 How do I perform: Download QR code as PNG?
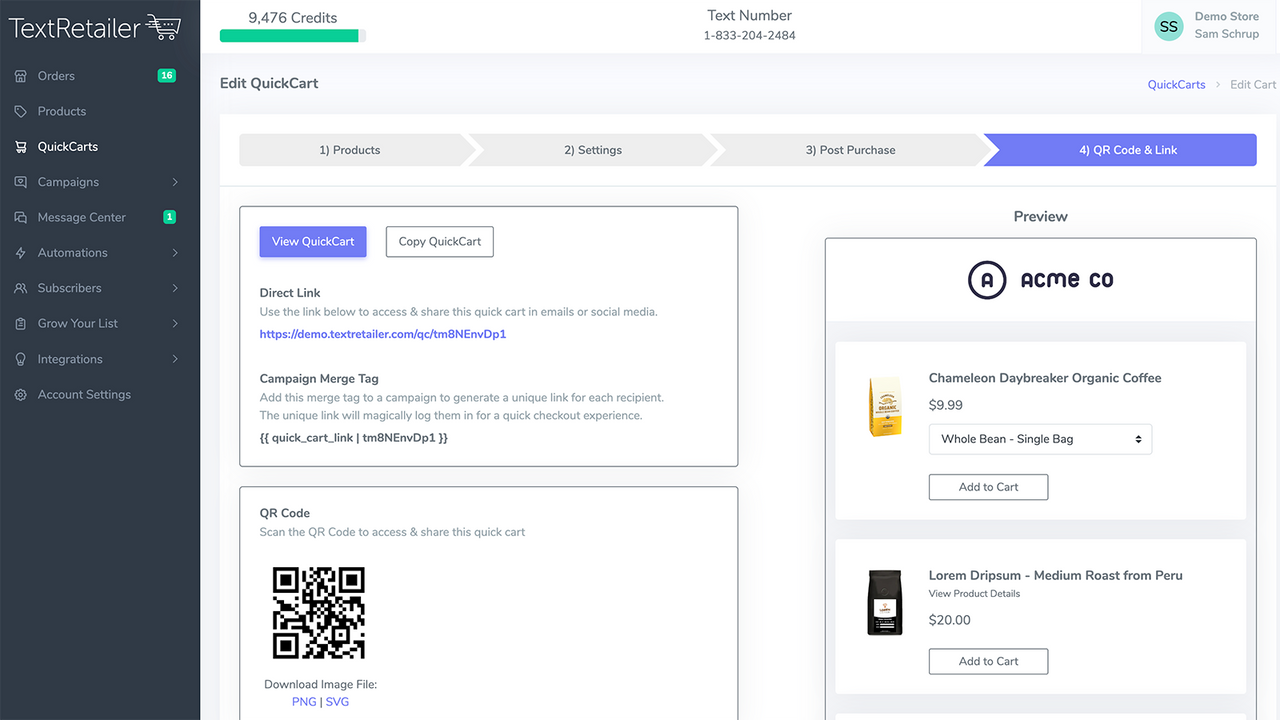pyautogui.click(x=304, y=702)
